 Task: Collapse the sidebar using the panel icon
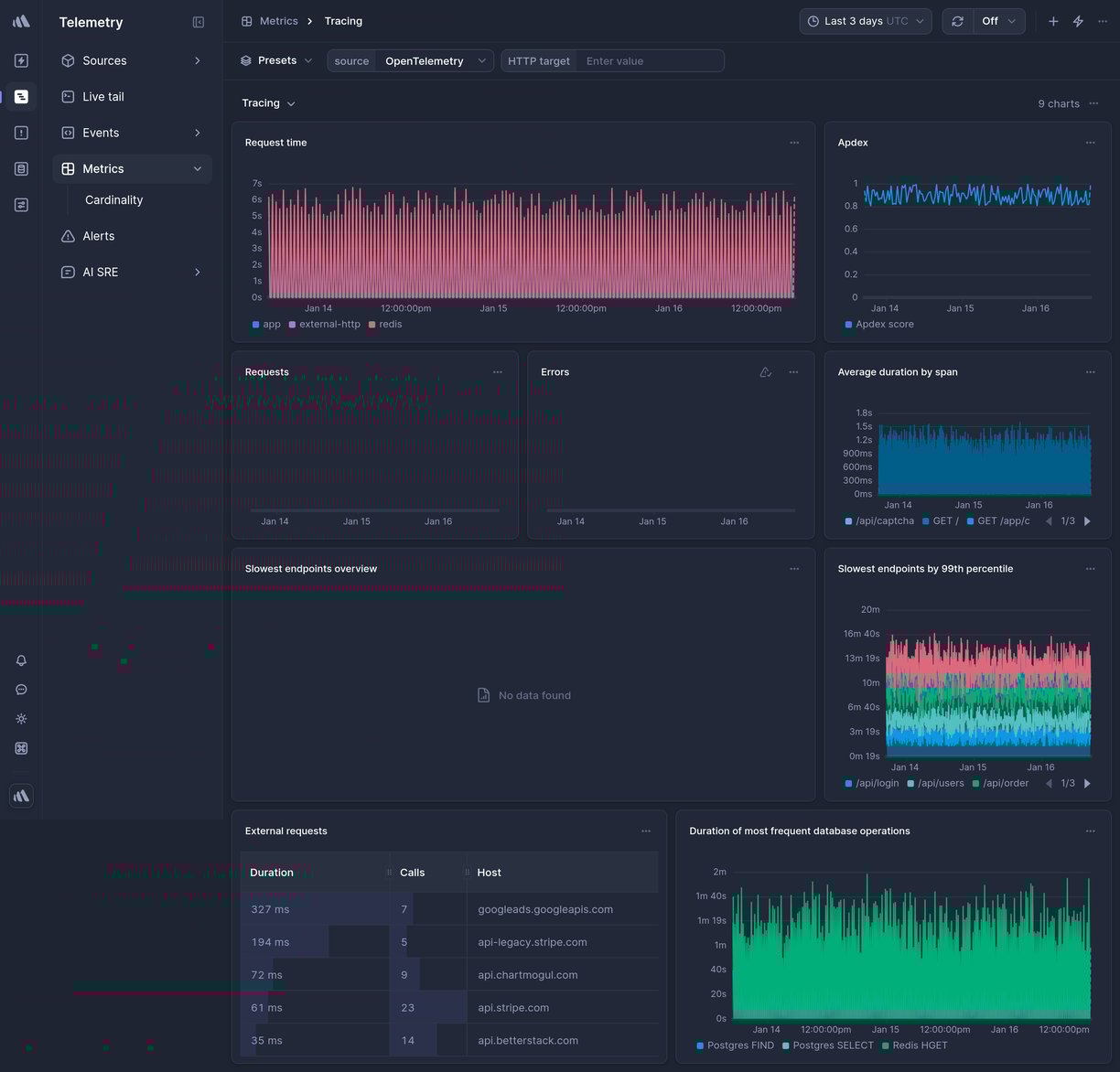pyautogui.click(x=199, y=21)
